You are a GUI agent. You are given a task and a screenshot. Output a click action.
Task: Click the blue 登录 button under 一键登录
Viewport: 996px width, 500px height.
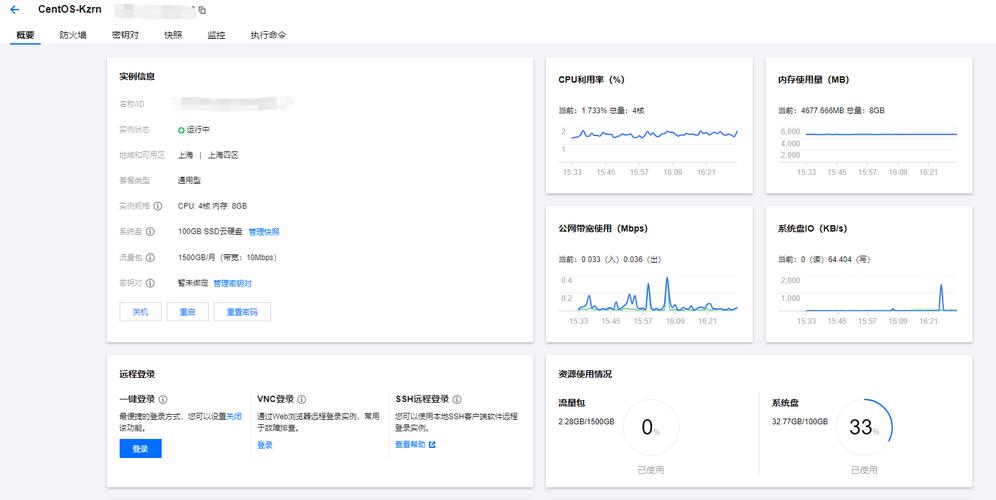[x=140, y=449]
